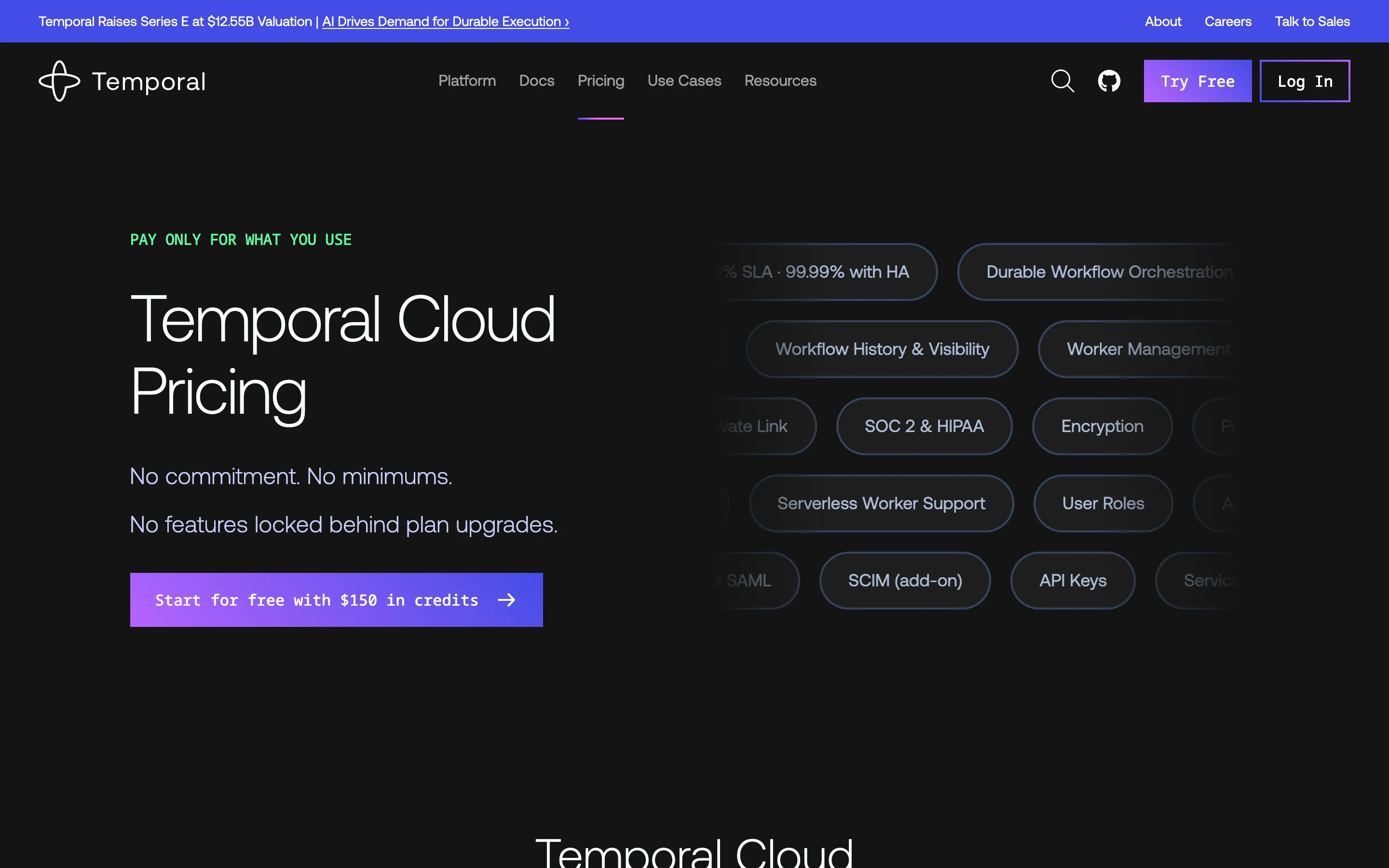This screenshot has height=868, width=1389.
Task: Click the Try Free button
Action: (1198, 81)
